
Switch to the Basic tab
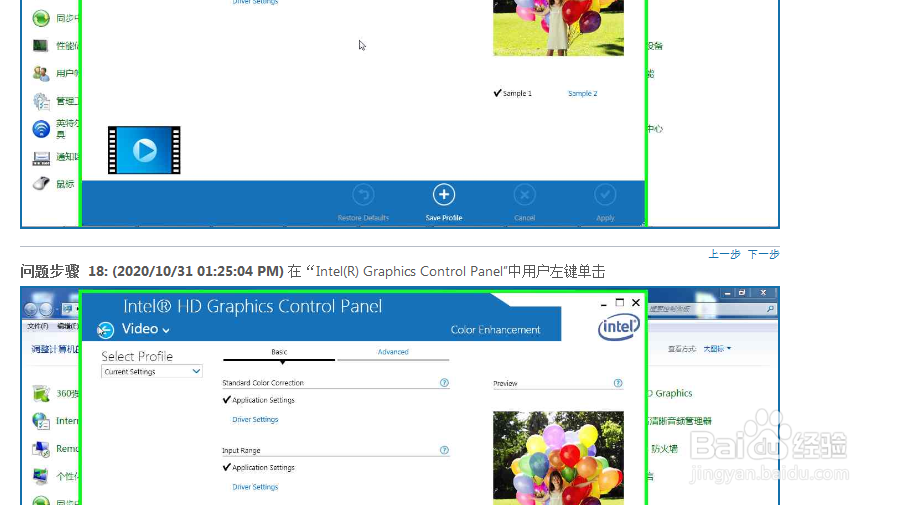[x=279, y=352]
